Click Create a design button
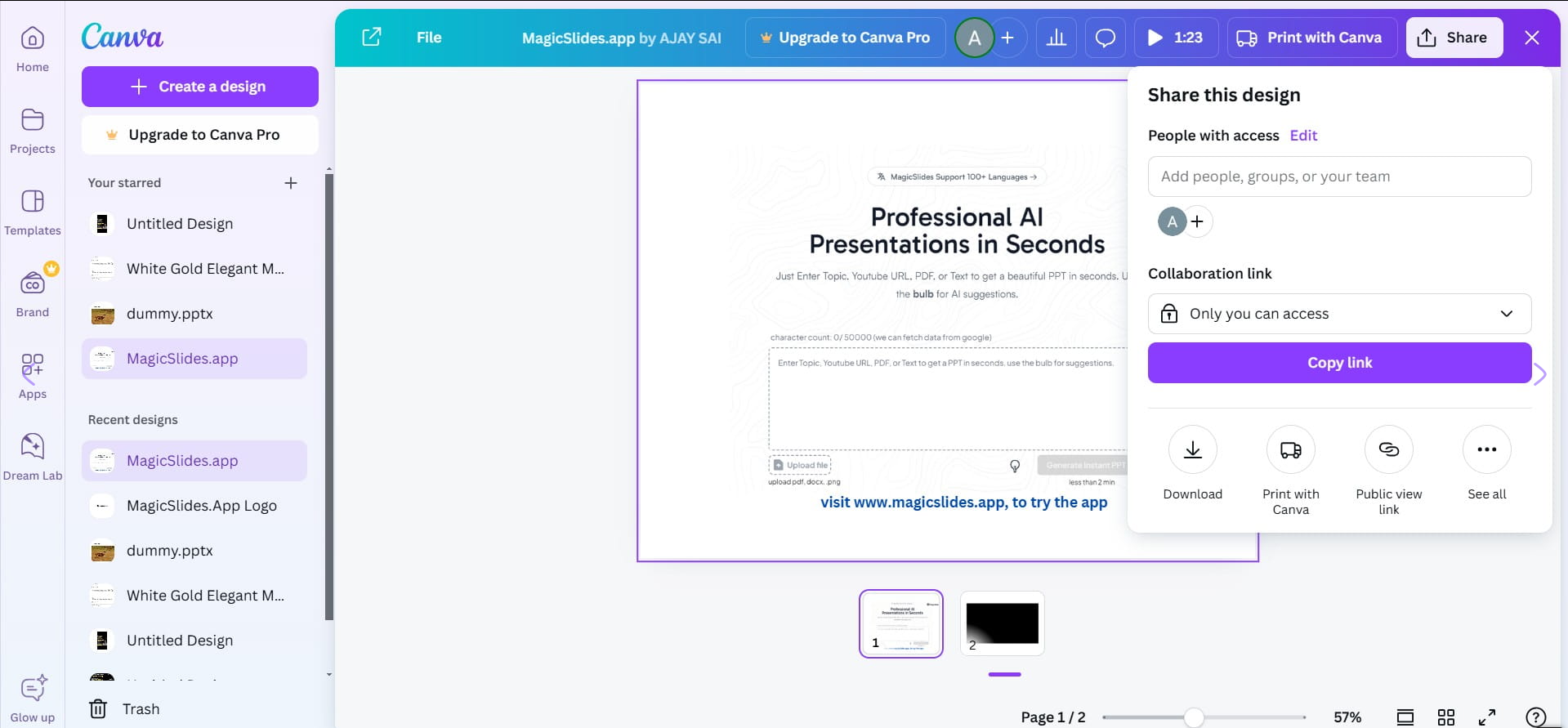This screenshot has height=728, width=1568. click(200, 87)
